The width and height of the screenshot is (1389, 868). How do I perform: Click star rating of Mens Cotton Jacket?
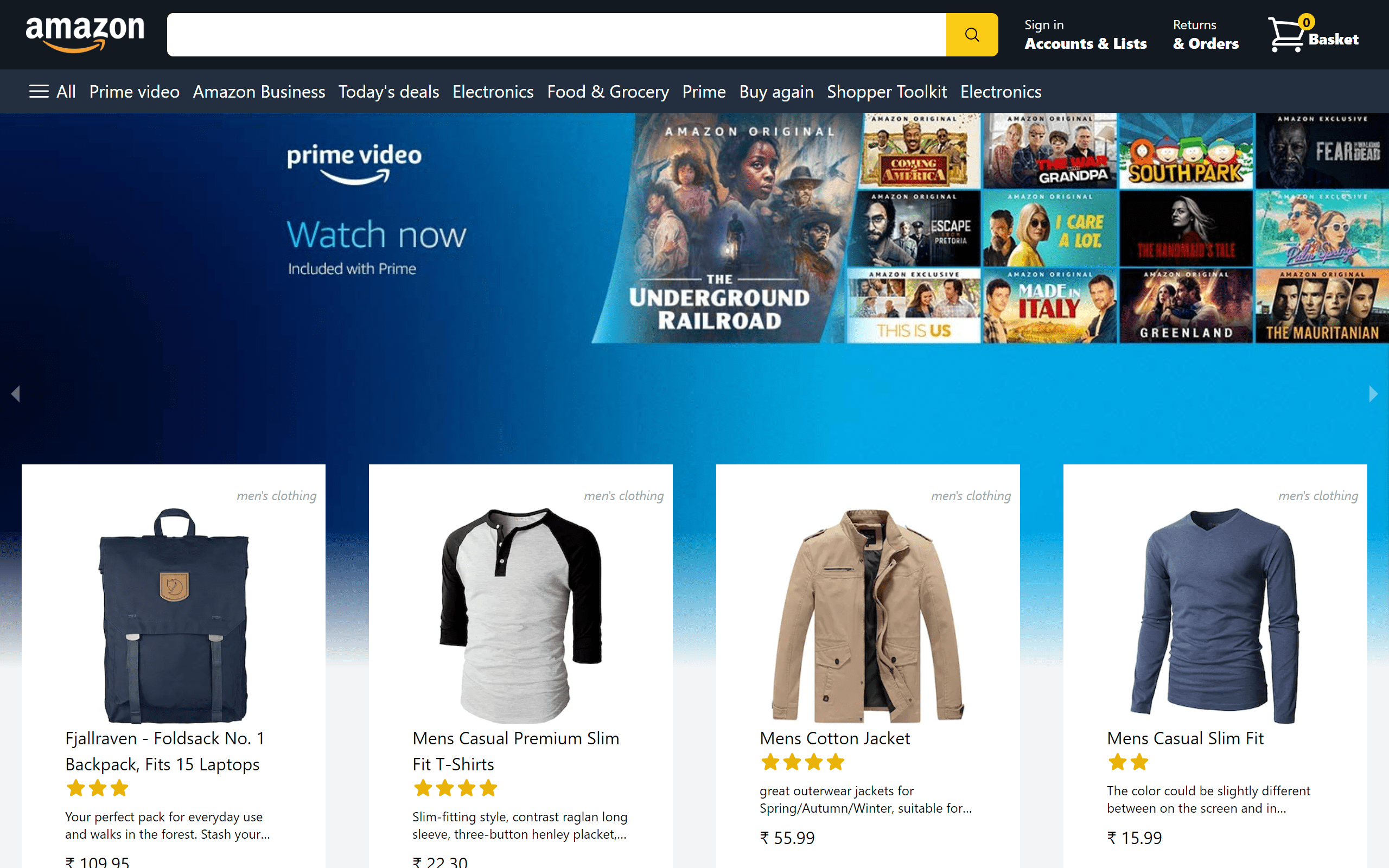tap(803, 762)
